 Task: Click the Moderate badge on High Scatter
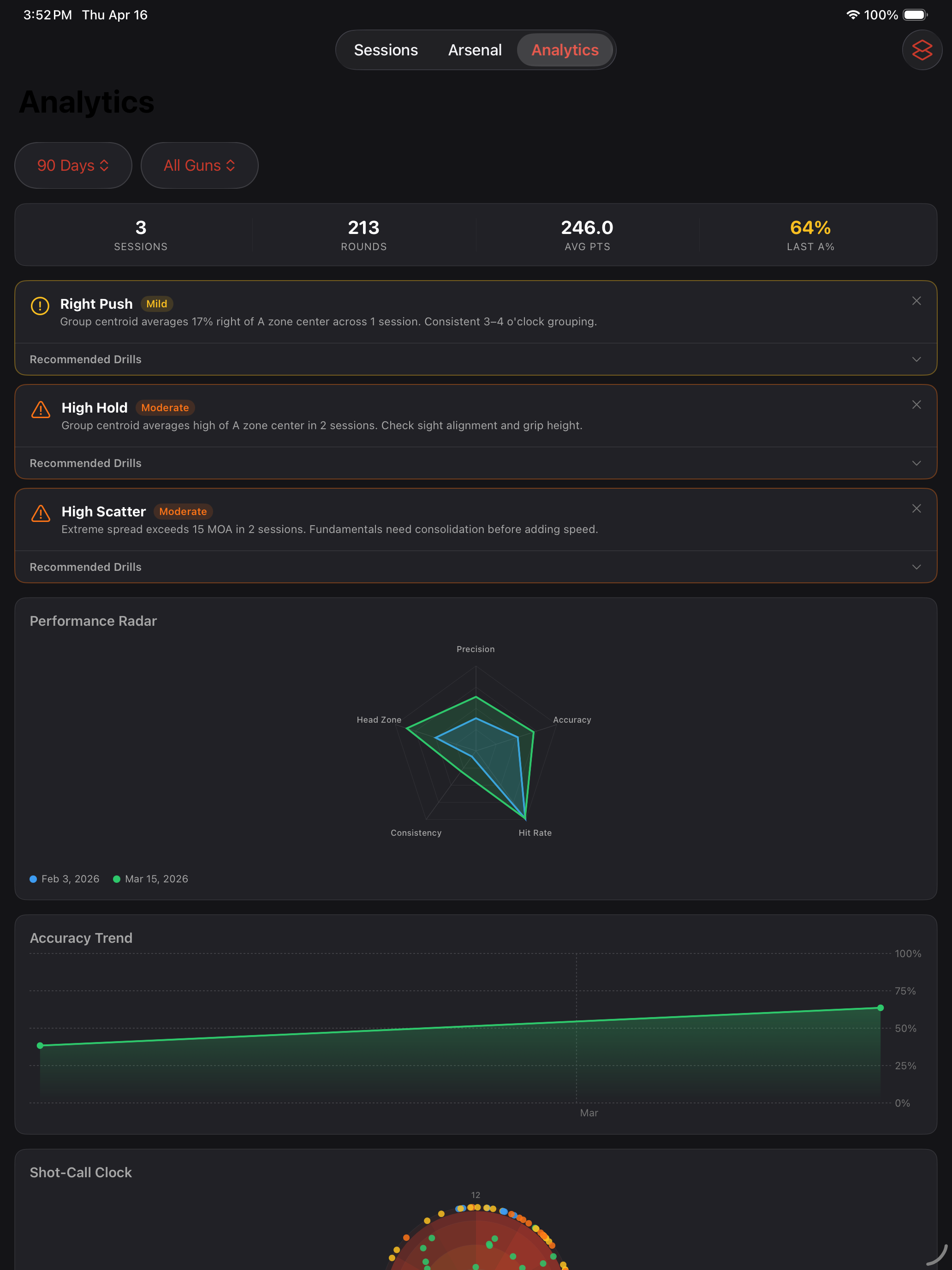coord(183,512)
